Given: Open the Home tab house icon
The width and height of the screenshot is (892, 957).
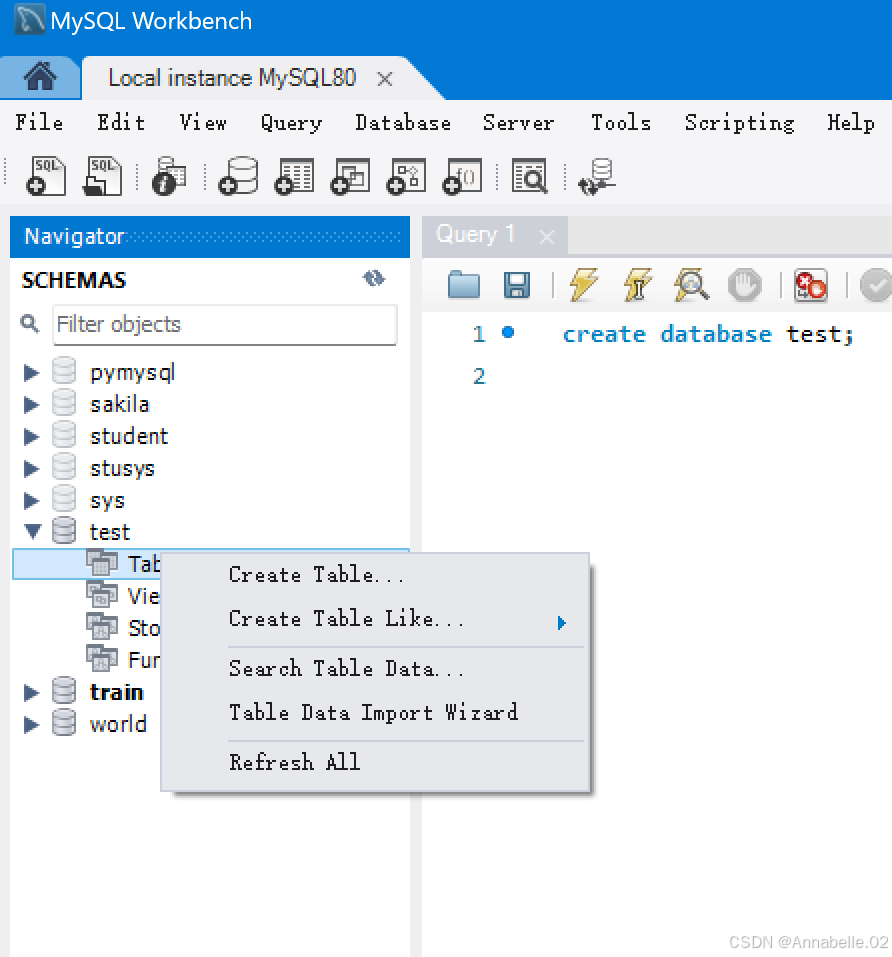Looking at the screenshot, I should [x=40, y=78].
